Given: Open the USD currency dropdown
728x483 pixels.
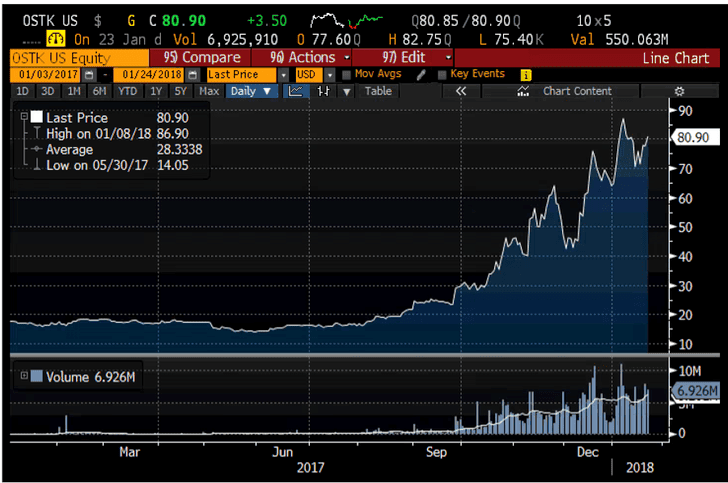Looking at the screenshot, I should (331, 75).
